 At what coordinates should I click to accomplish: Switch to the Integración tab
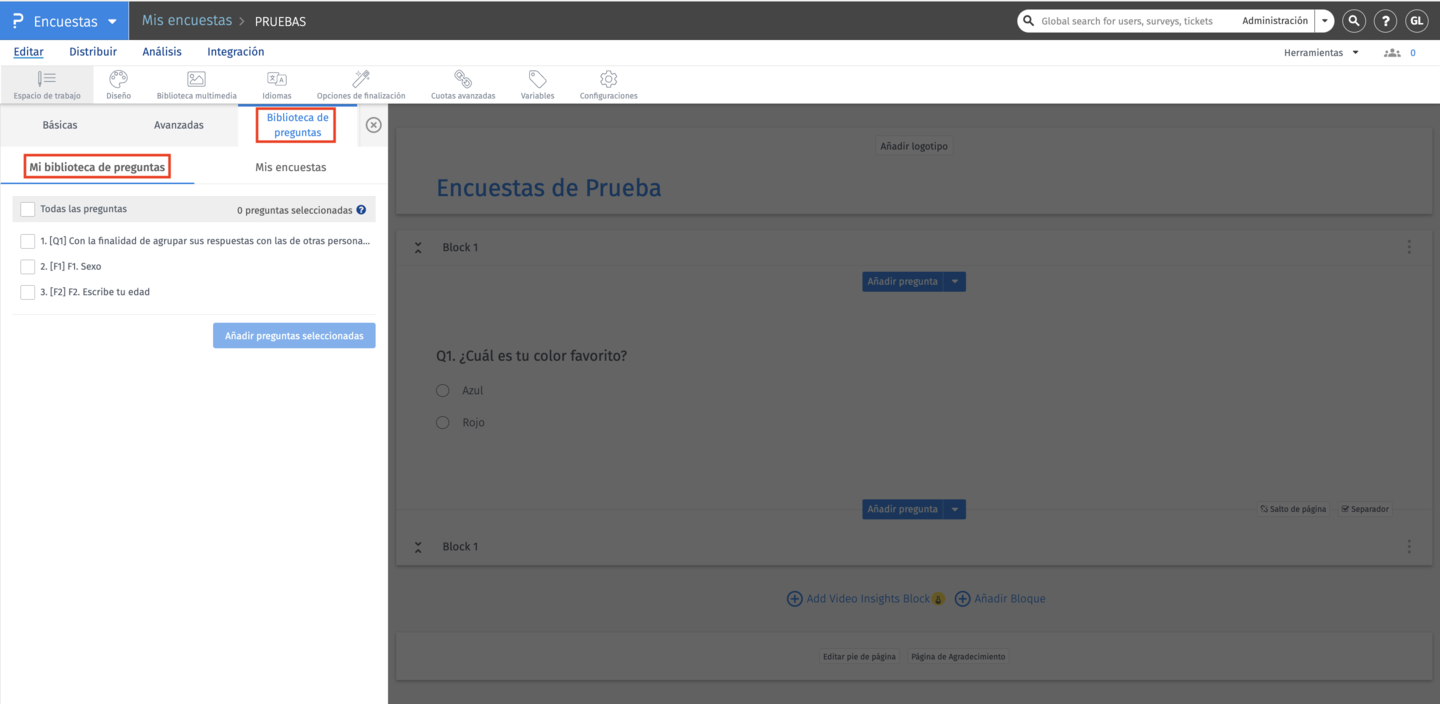pyautogui.click(x=236, y=52)
